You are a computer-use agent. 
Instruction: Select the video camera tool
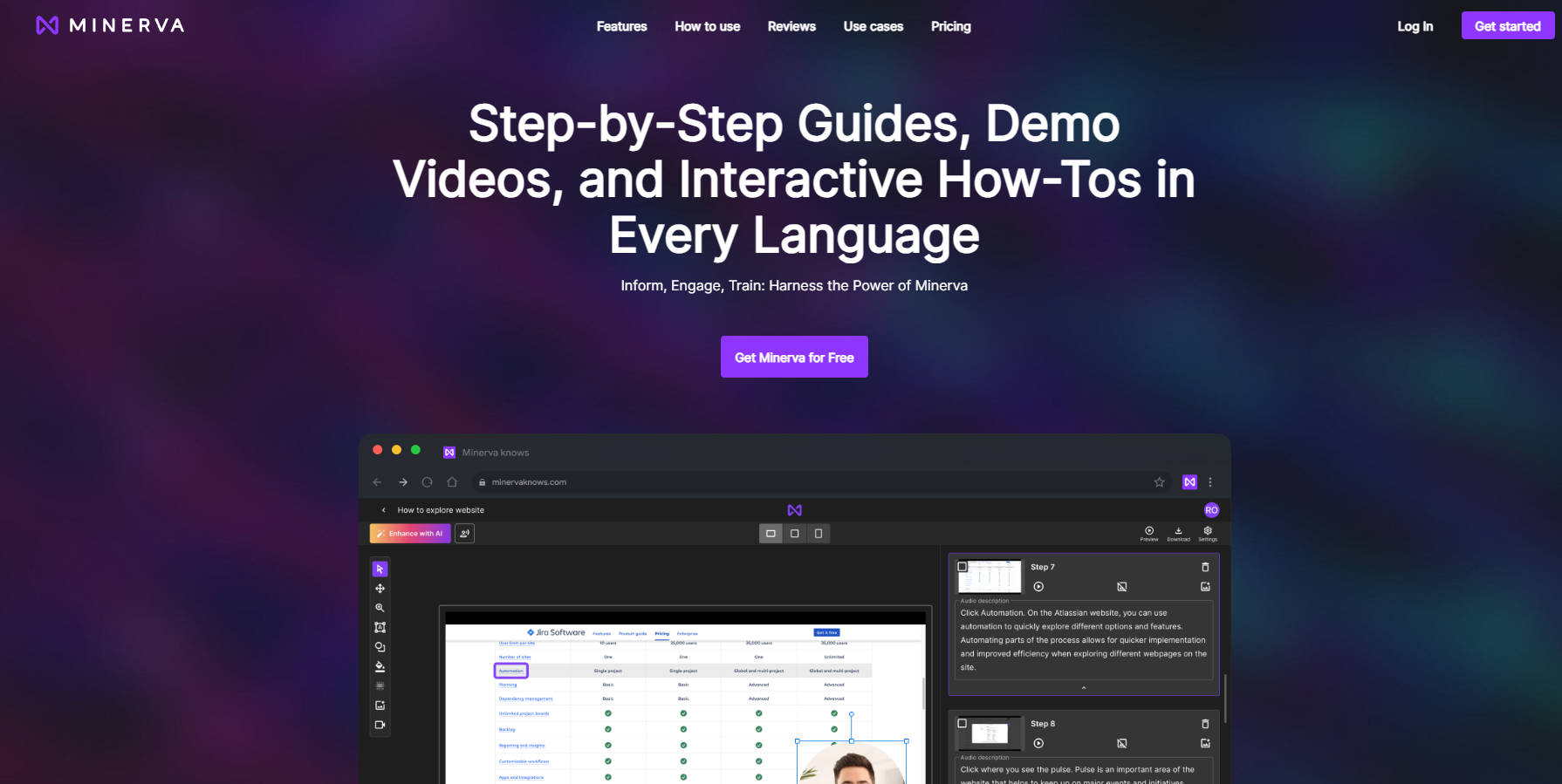tap(380, 725)
